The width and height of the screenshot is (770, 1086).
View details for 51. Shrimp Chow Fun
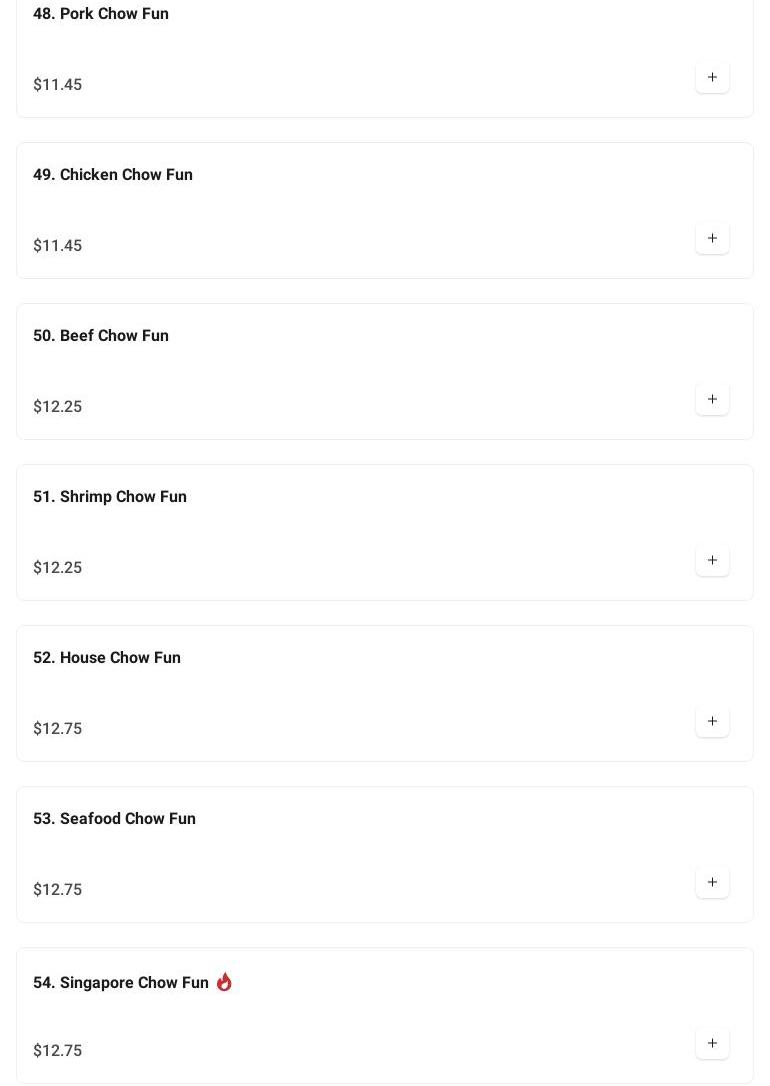coord(110,497)
